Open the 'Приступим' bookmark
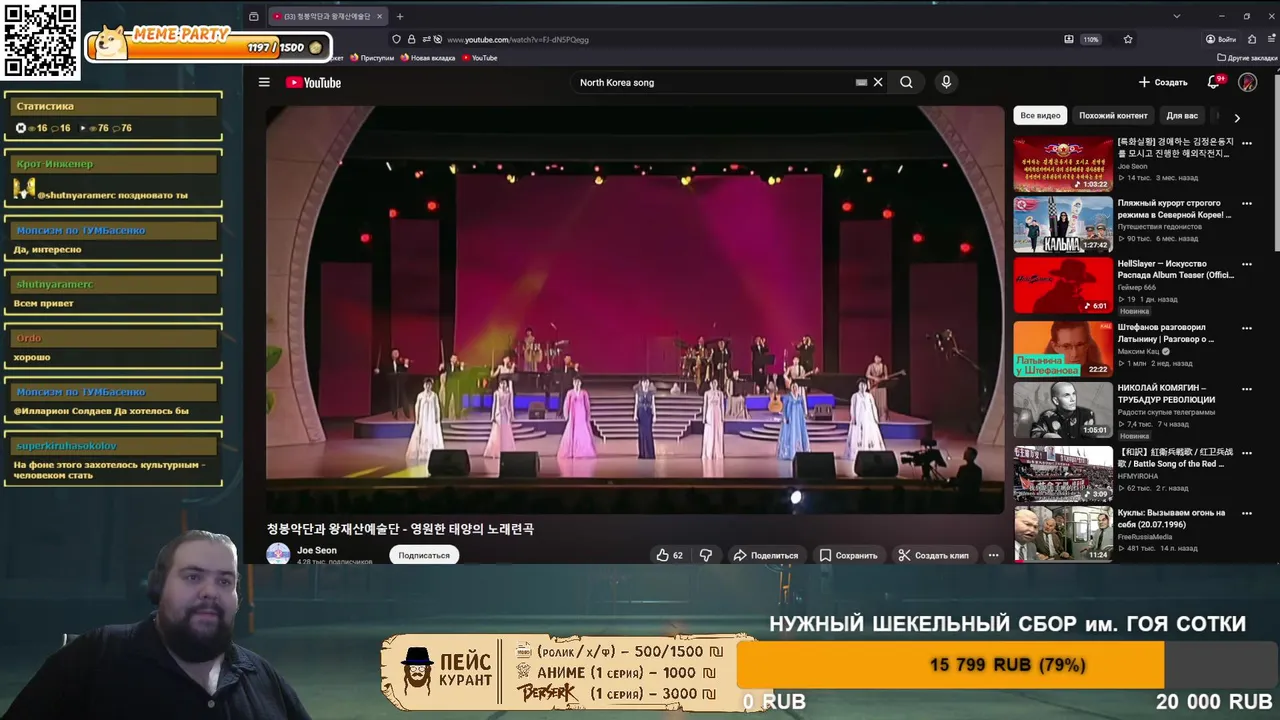The width and height of the screenshot is (1280, 720). [371, 58]
